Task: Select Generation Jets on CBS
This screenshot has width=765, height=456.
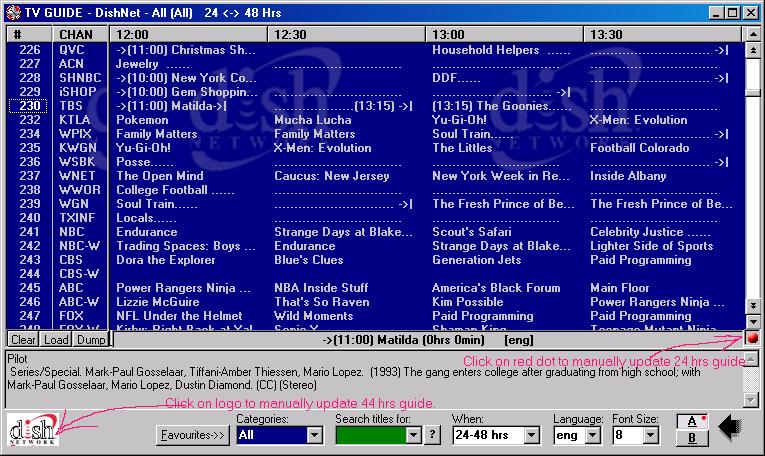Action: 476,260
